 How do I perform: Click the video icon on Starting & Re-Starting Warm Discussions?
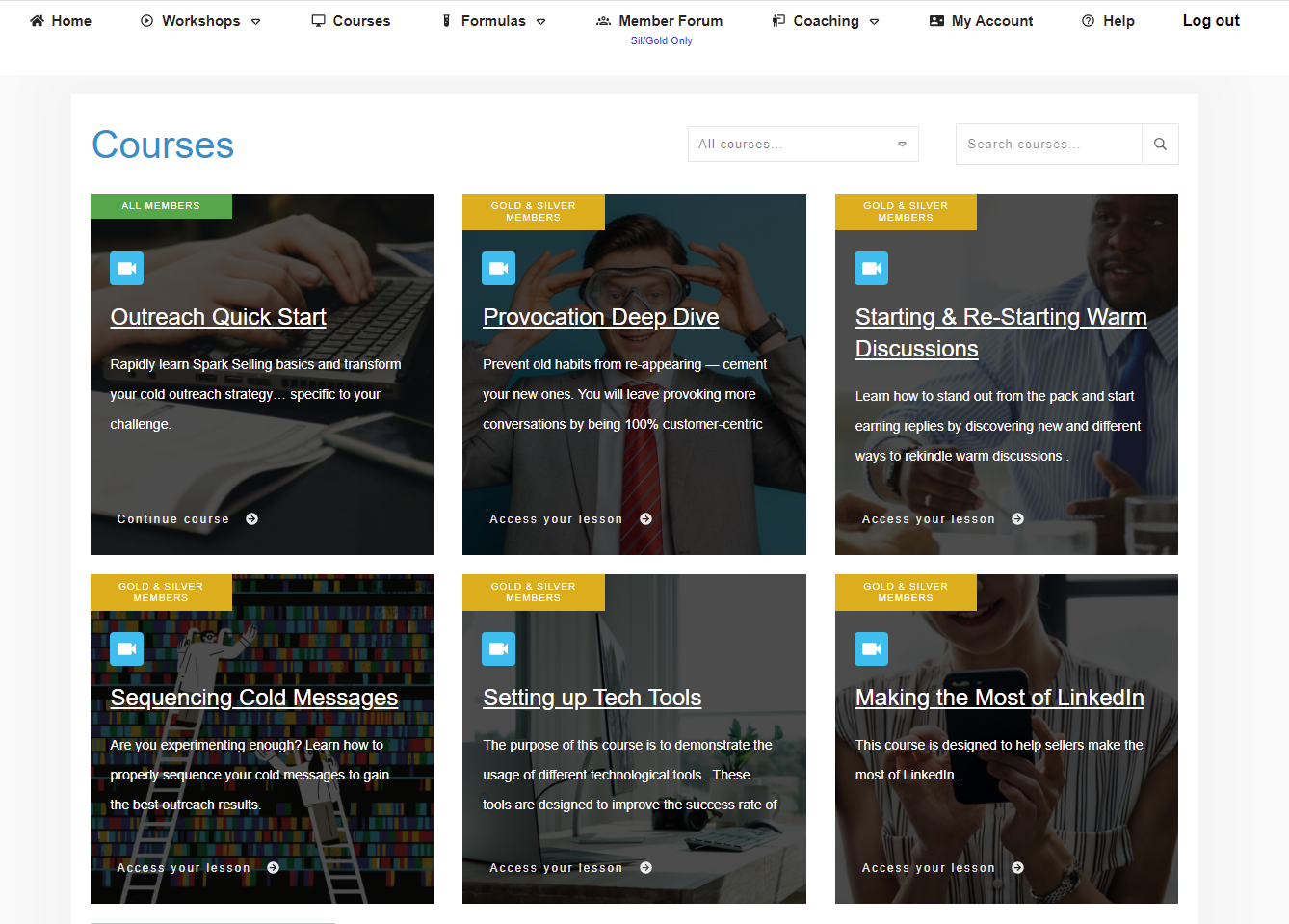(x=871, y=269)
